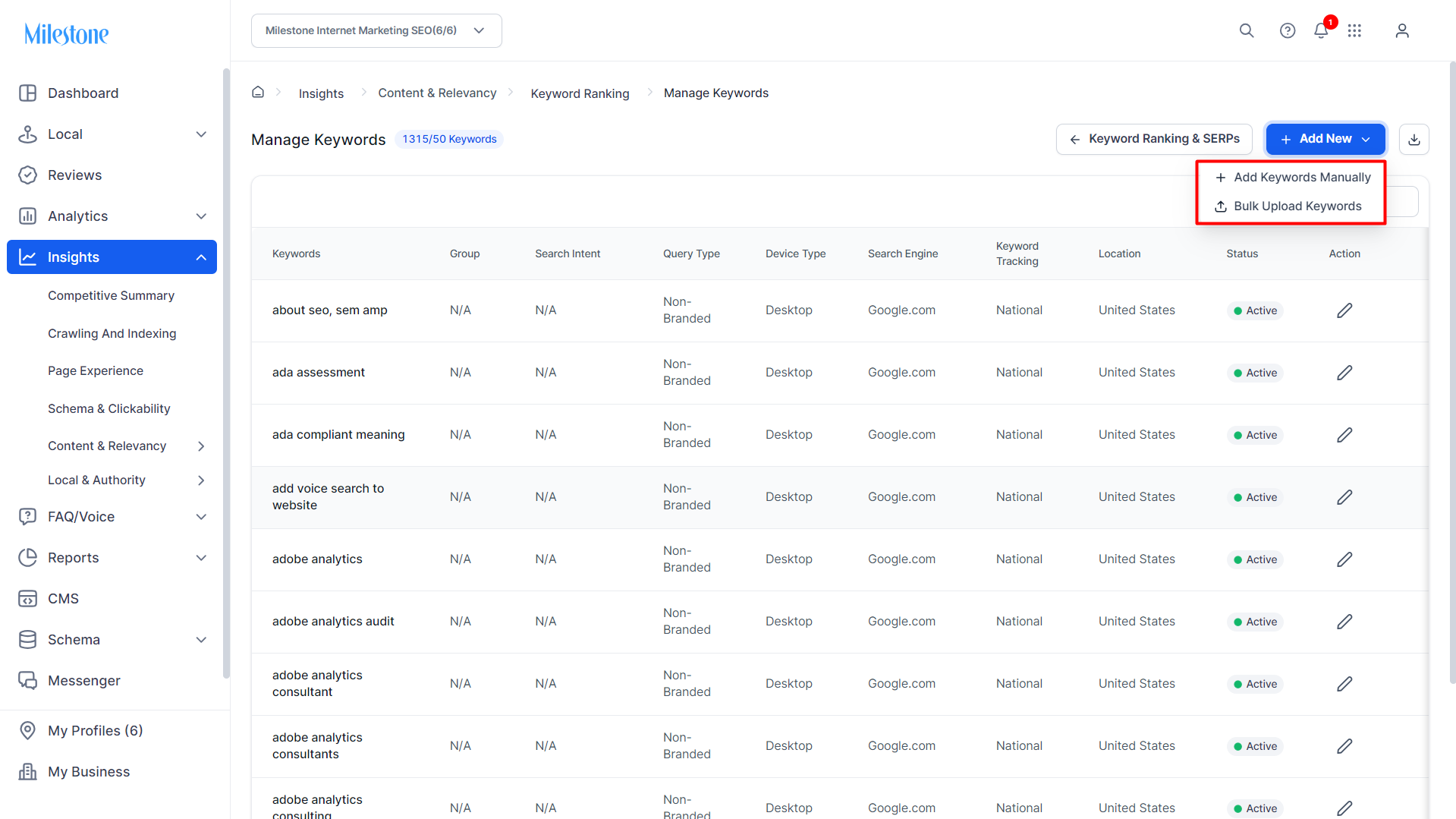Open Crawling And Indexing page

click(112, 334)
